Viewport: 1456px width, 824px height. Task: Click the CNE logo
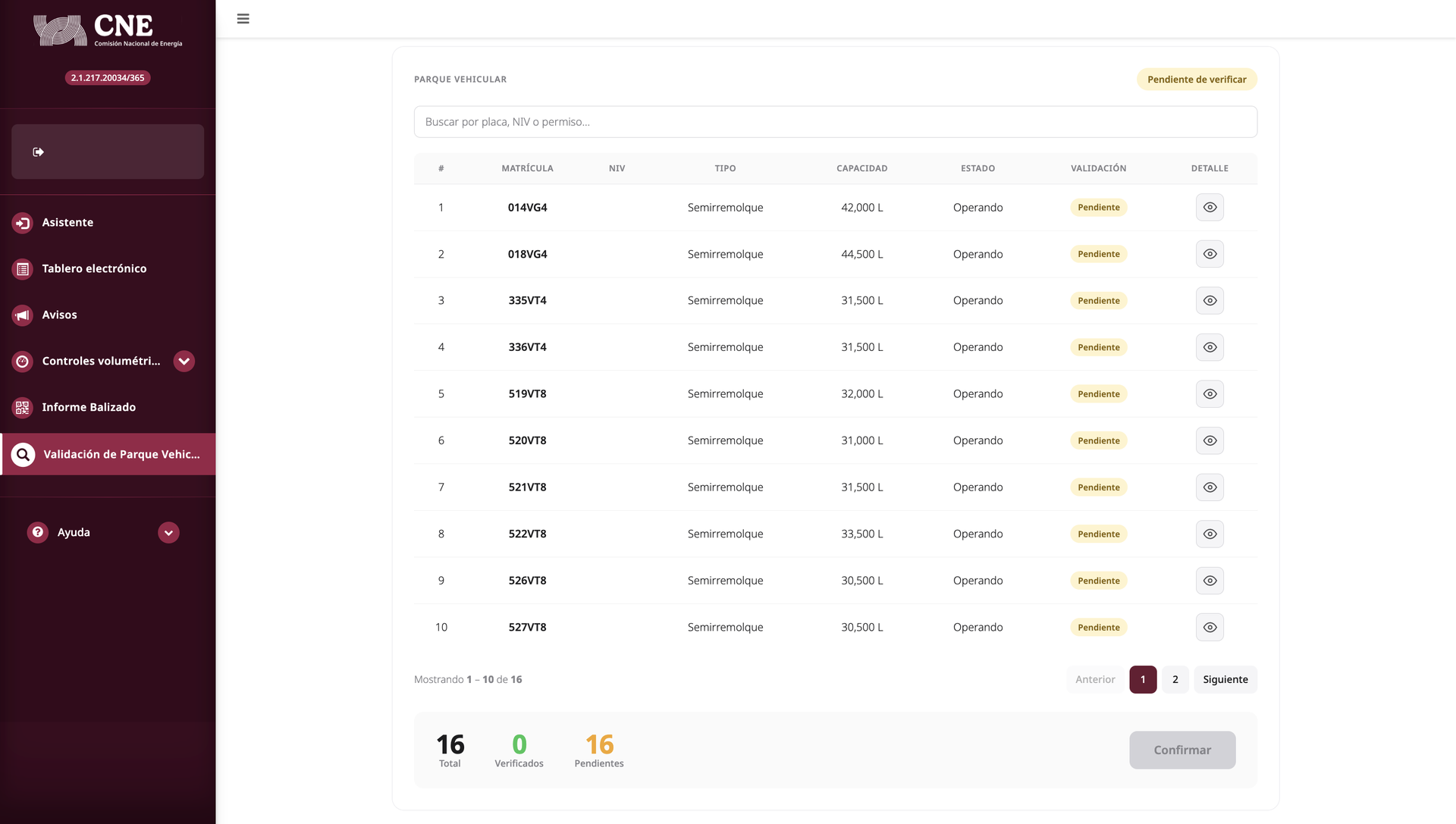click(x=108, y=30)
